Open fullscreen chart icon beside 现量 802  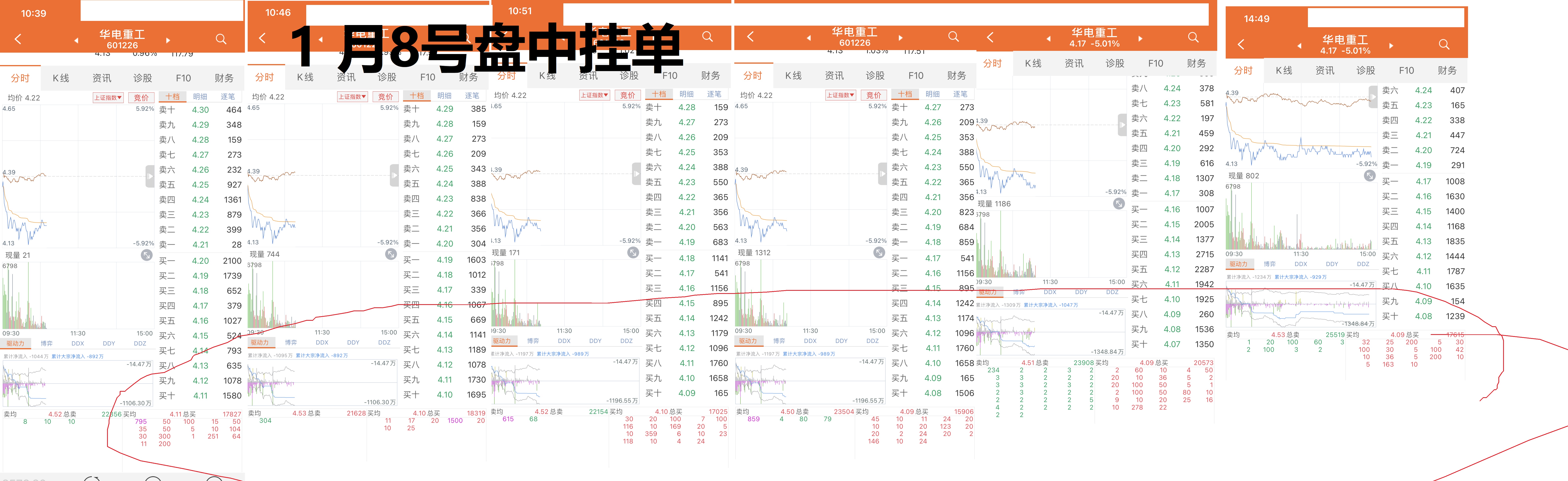[x=1370, y=176]
